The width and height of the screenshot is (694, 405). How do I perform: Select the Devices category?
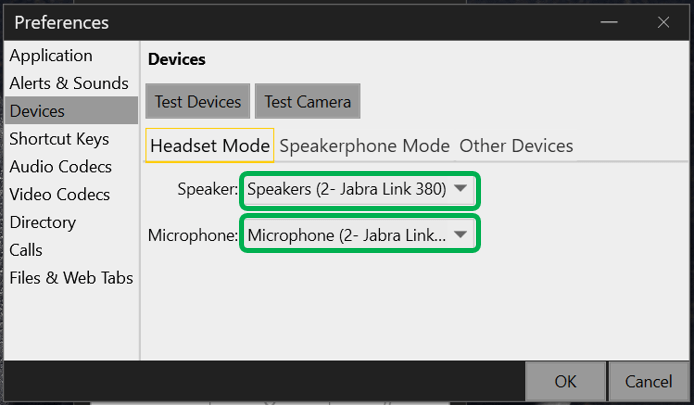coord(37,111)
